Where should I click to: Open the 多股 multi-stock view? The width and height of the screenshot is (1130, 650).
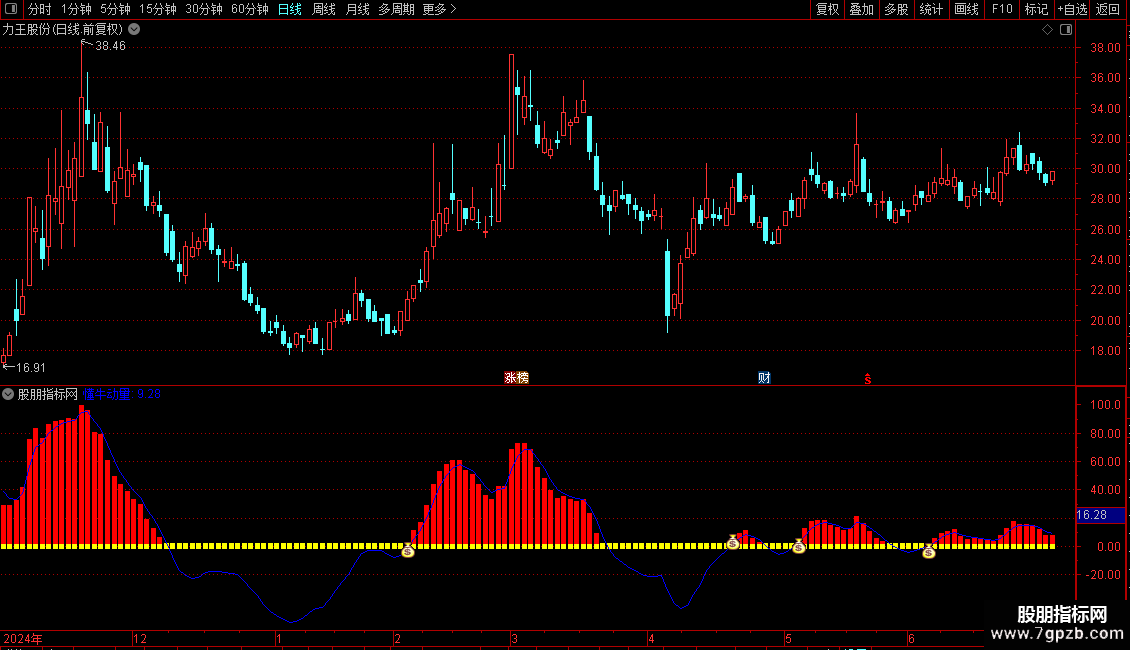(897, 9)
